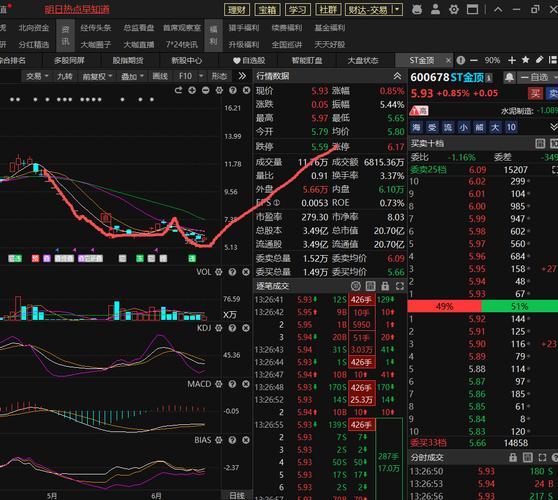Zoom in chart with plus circle icon
This screenshot has height=500, width=558.
coord(192,90)
